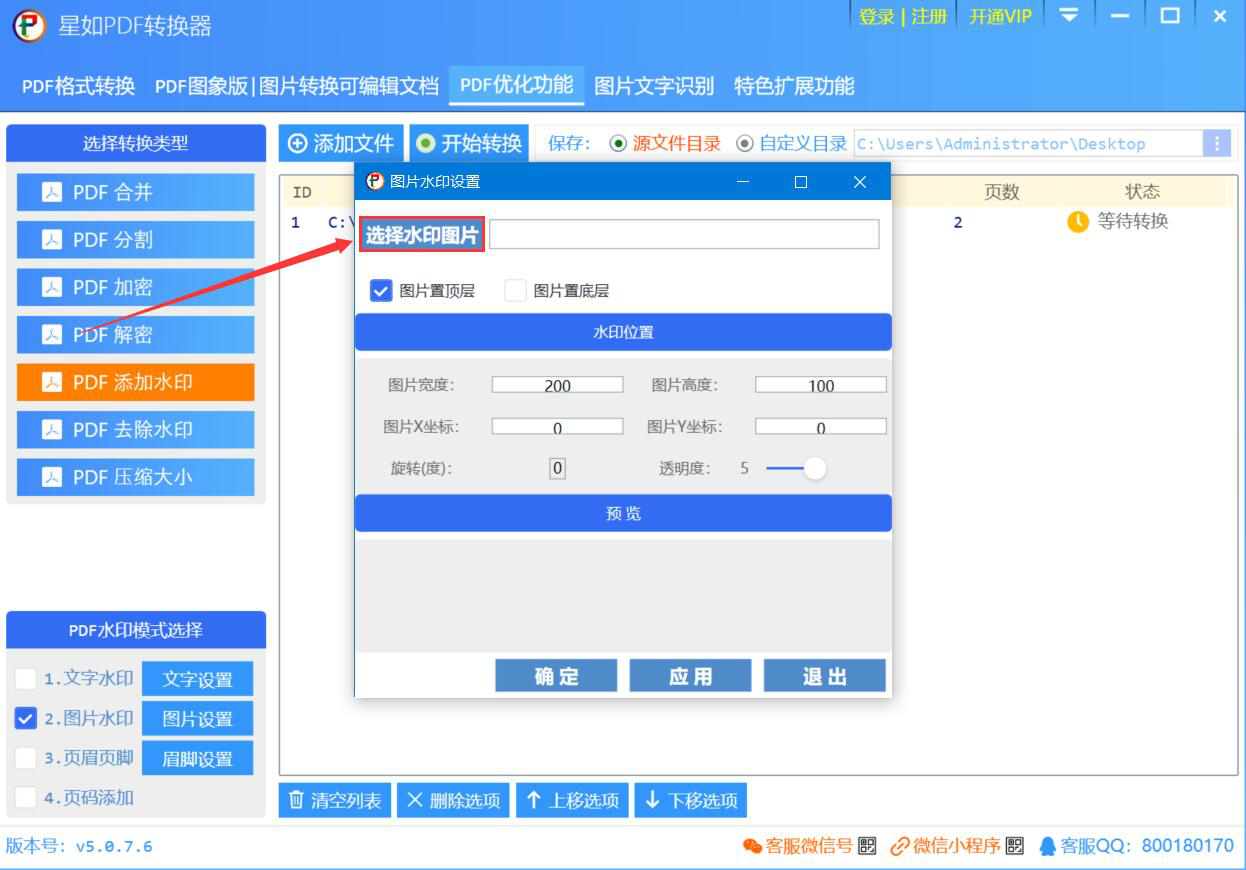Switch to PDF图象版|图片转换可编辑文档 tab
The width and height of the screenshot is (1246, 870).
297,86
